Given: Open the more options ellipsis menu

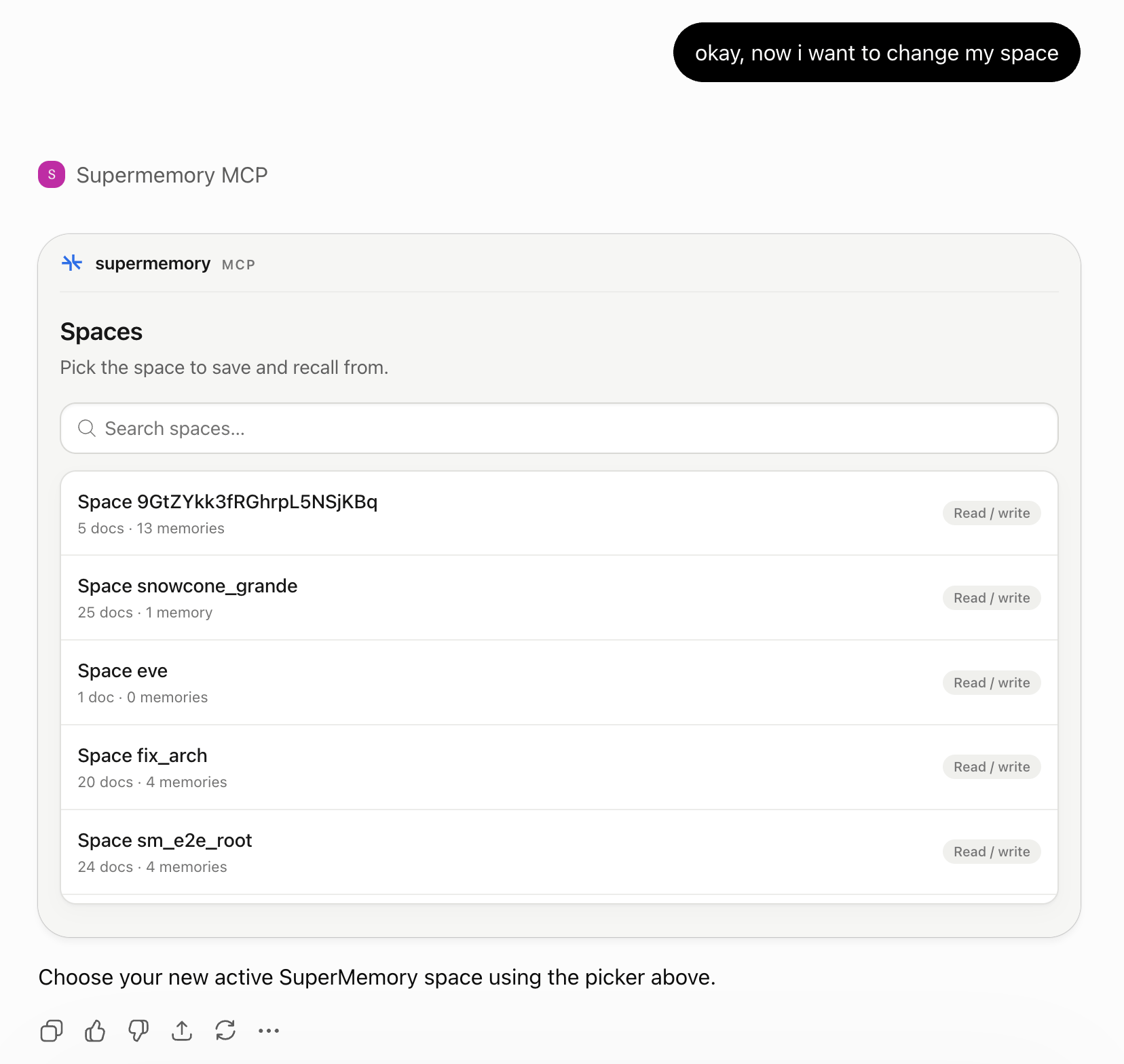Looking at the screenshot, I should click(x=269, y=1031).
